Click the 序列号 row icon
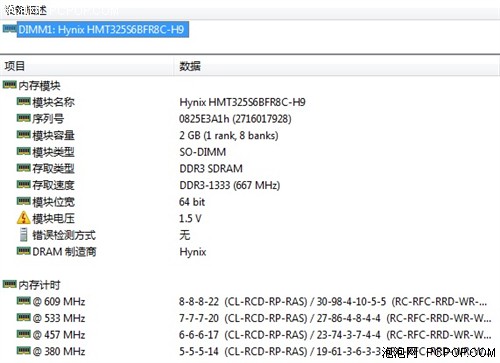The image size is (500, 363). (24, 118)
